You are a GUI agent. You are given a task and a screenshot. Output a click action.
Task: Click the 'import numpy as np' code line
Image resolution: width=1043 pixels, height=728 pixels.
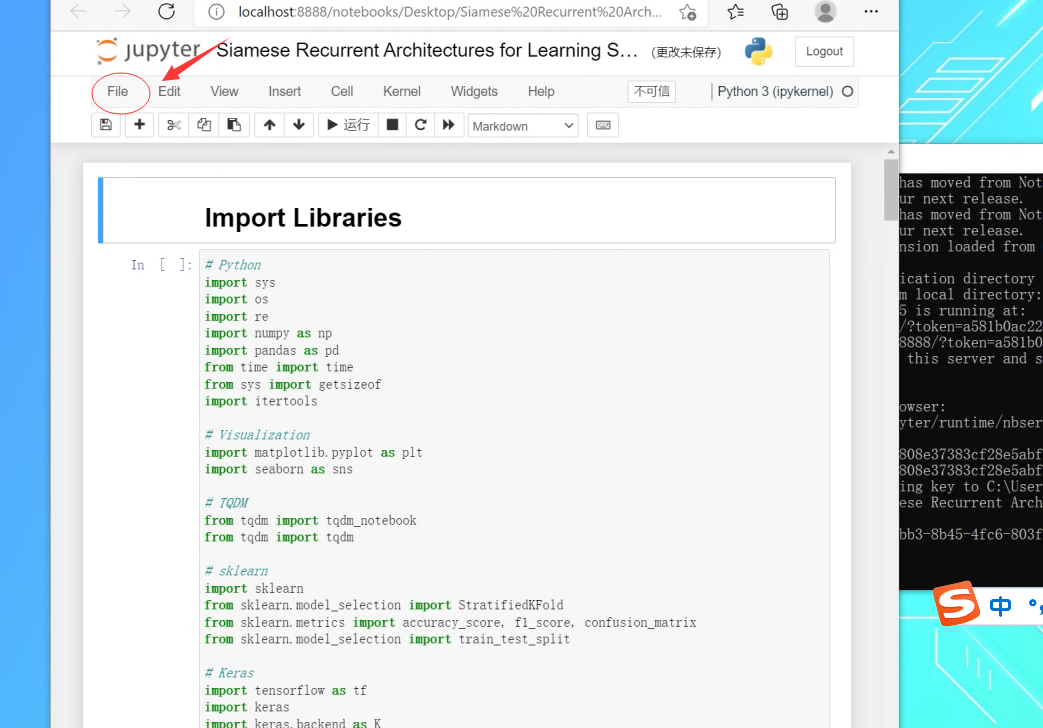pyautogui.click(x=268, y=333)
